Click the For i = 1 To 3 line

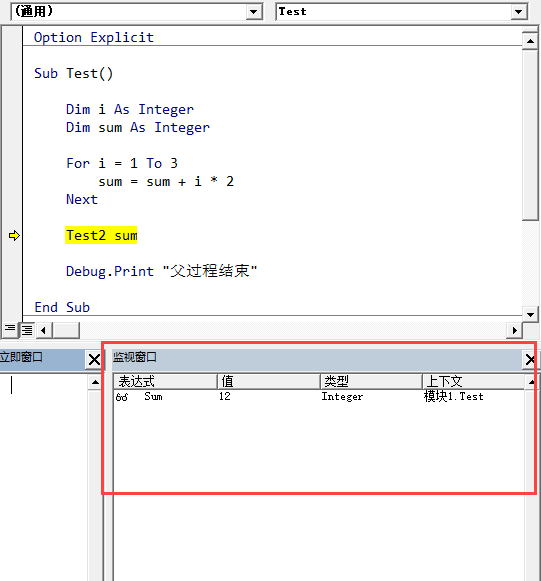coord(122,163)
